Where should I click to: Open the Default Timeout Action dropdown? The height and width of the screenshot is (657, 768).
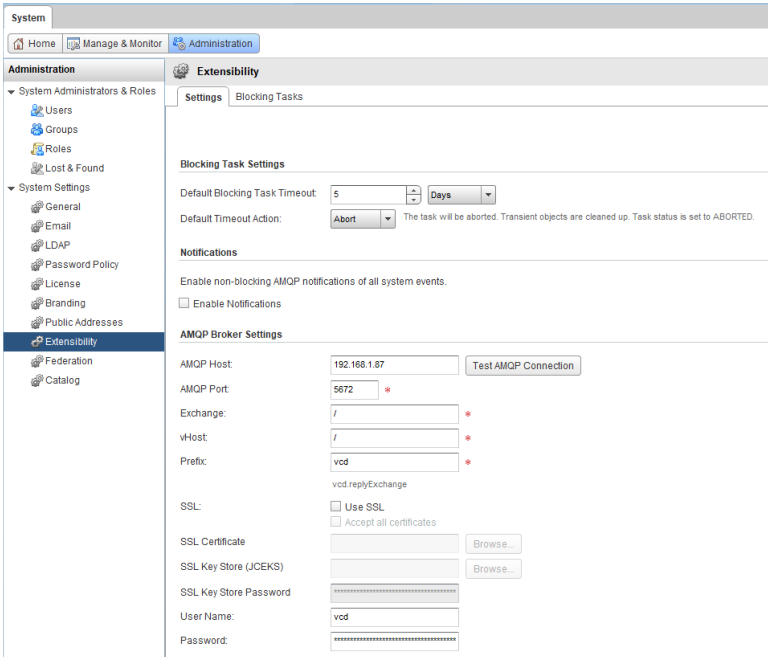pyautogui.click(x=388, y=219)
